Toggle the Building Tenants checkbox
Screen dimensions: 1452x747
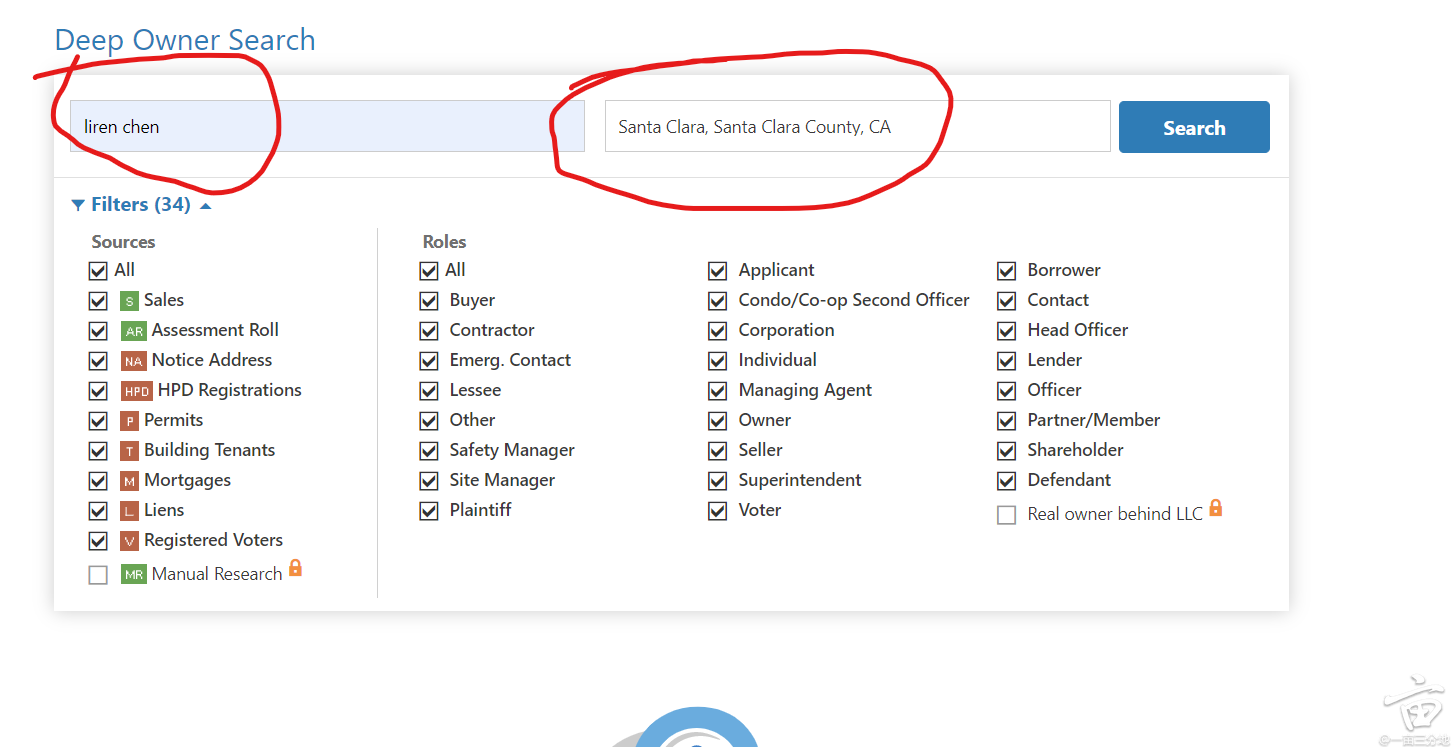[x=98, y=451]
